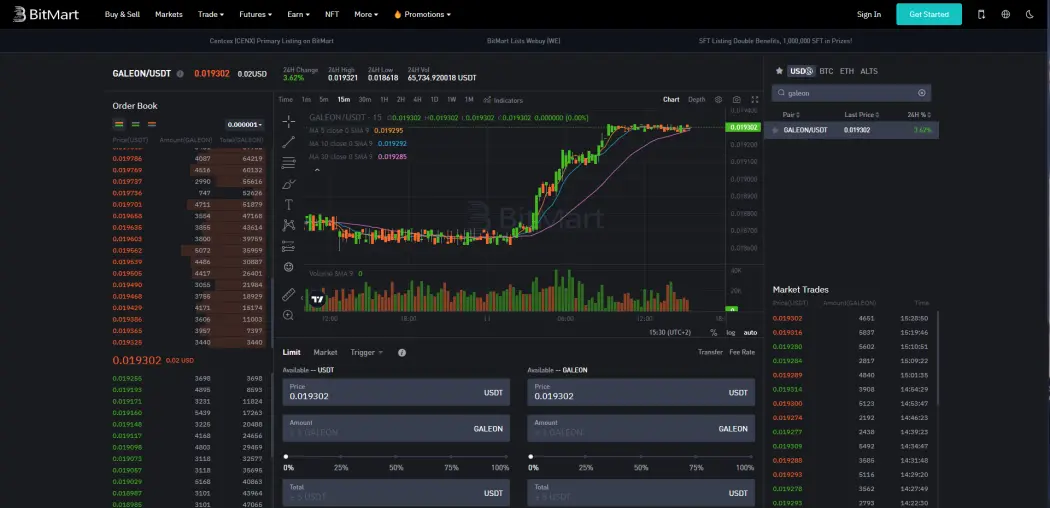Viewport: 1050px width, 508px height.
Task: Focus the buy Price USDT input field
Action: point(396,392)
